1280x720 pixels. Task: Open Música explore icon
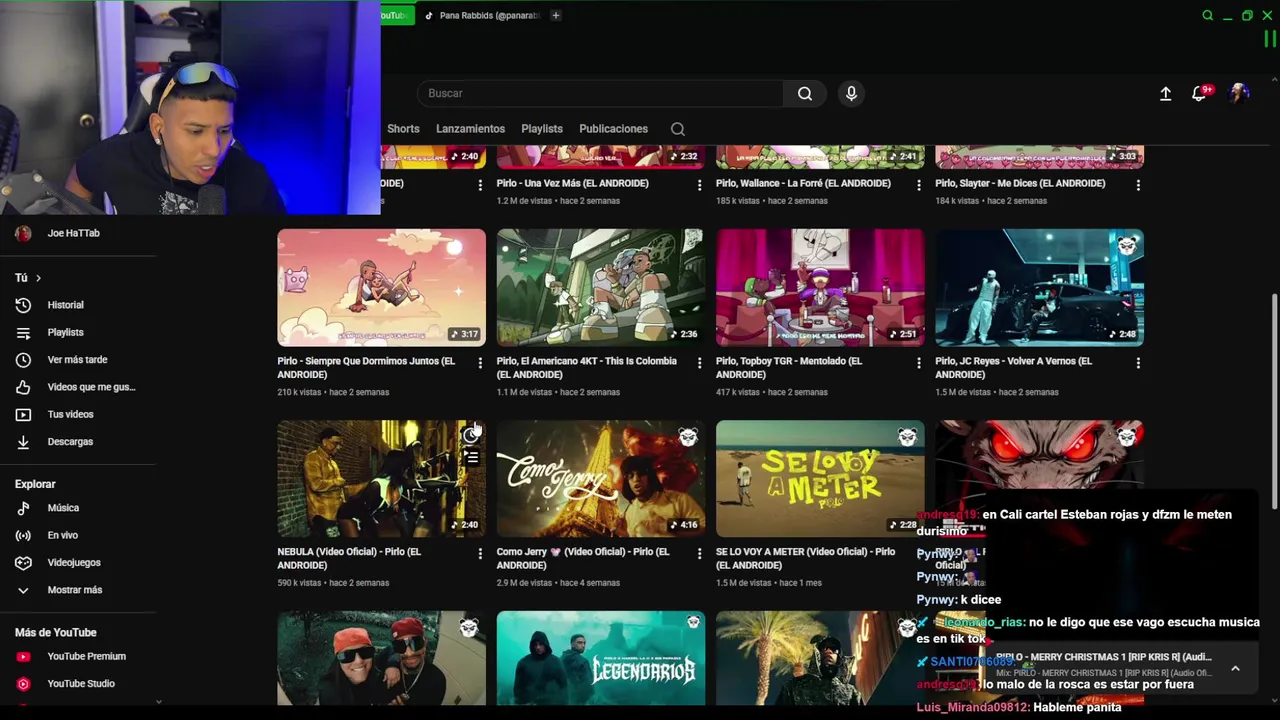coord(23,508)
